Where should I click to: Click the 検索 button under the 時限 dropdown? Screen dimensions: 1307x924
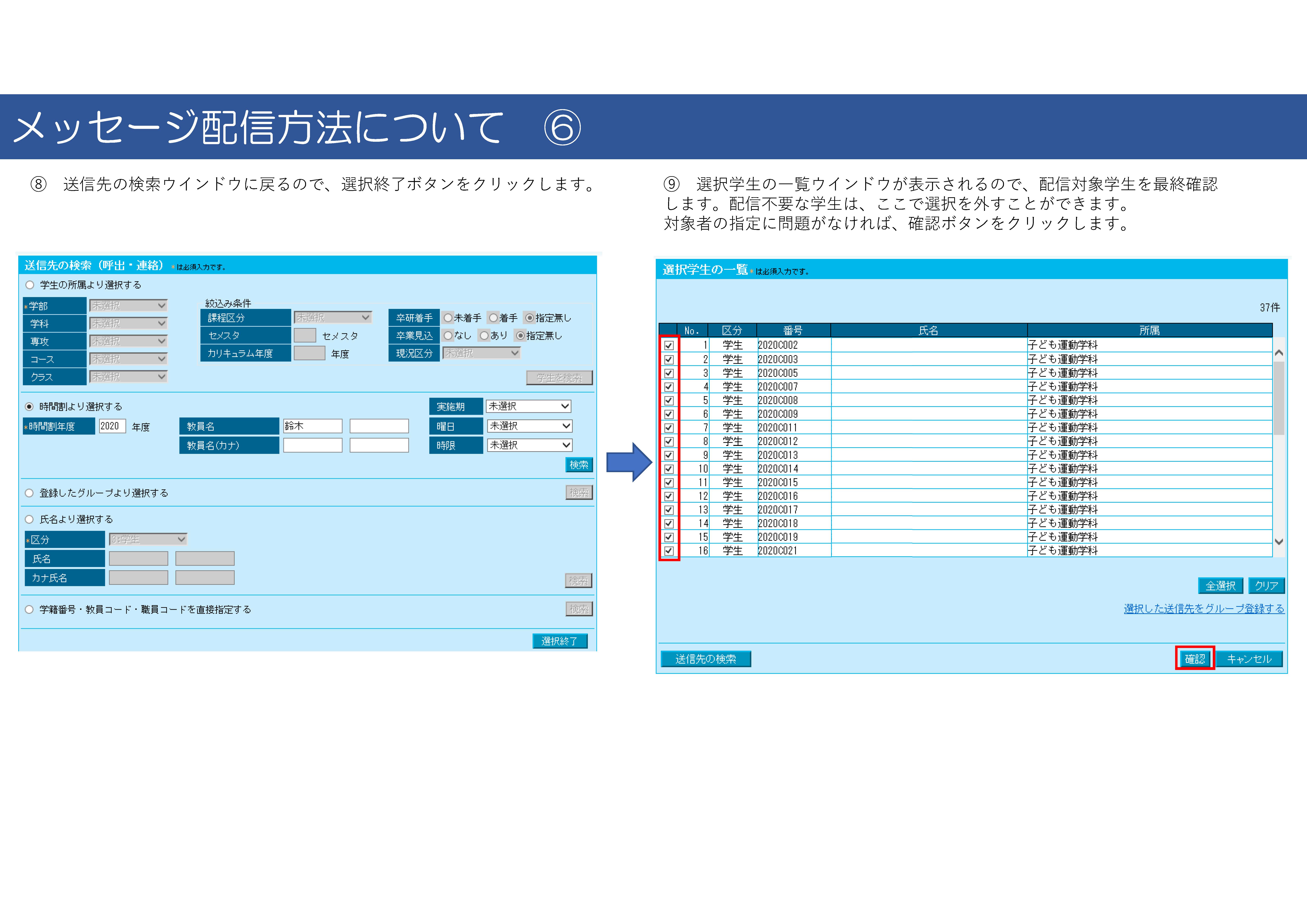[579, 465]
